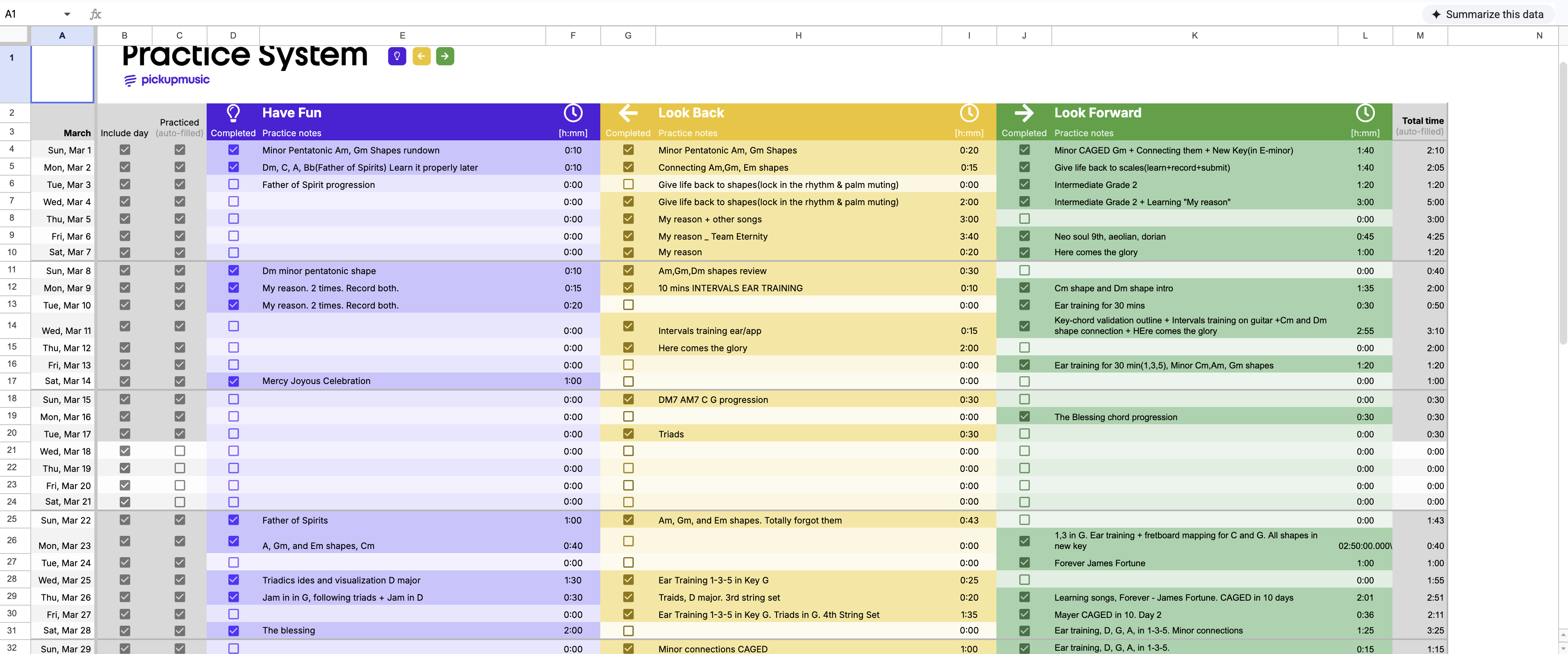Click the right arrow icon in Look Forward header
Image resolution: width=1568 pixels, height=654 pixels.
tap(1024, 113)
